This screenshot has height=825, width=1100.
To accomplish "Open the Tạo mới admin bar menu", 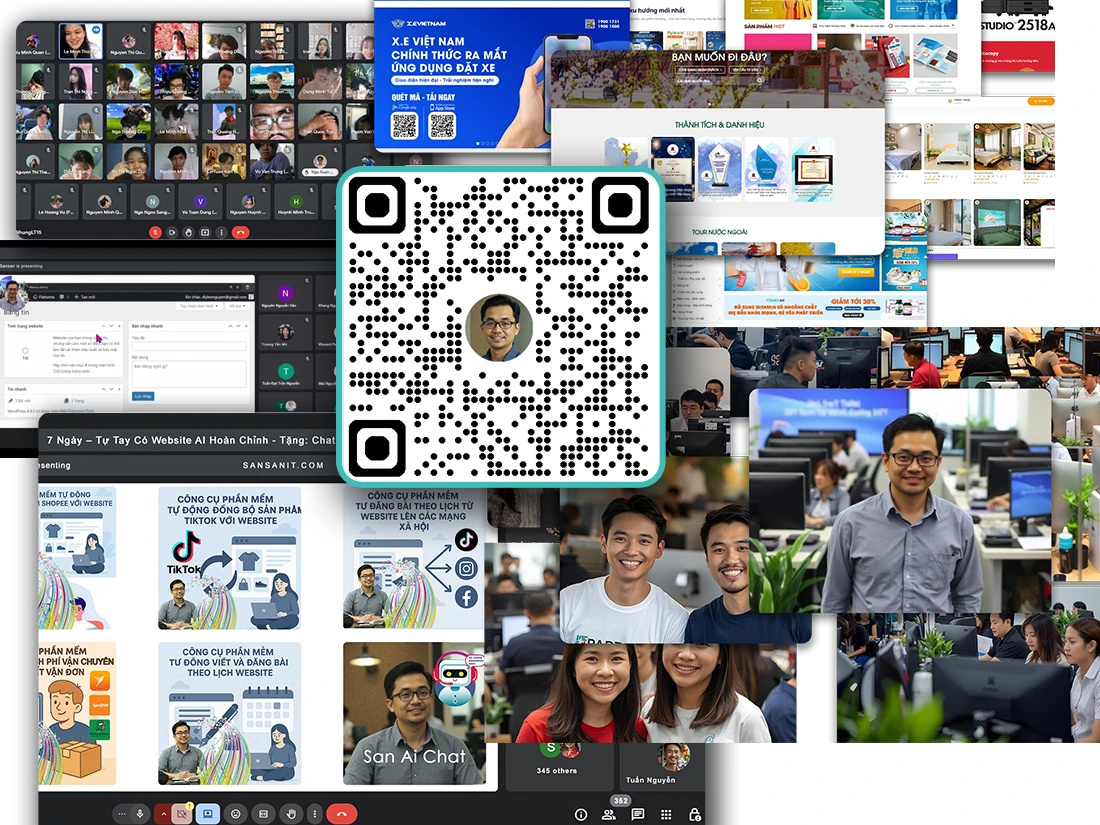I will click(x=86, y=296).
